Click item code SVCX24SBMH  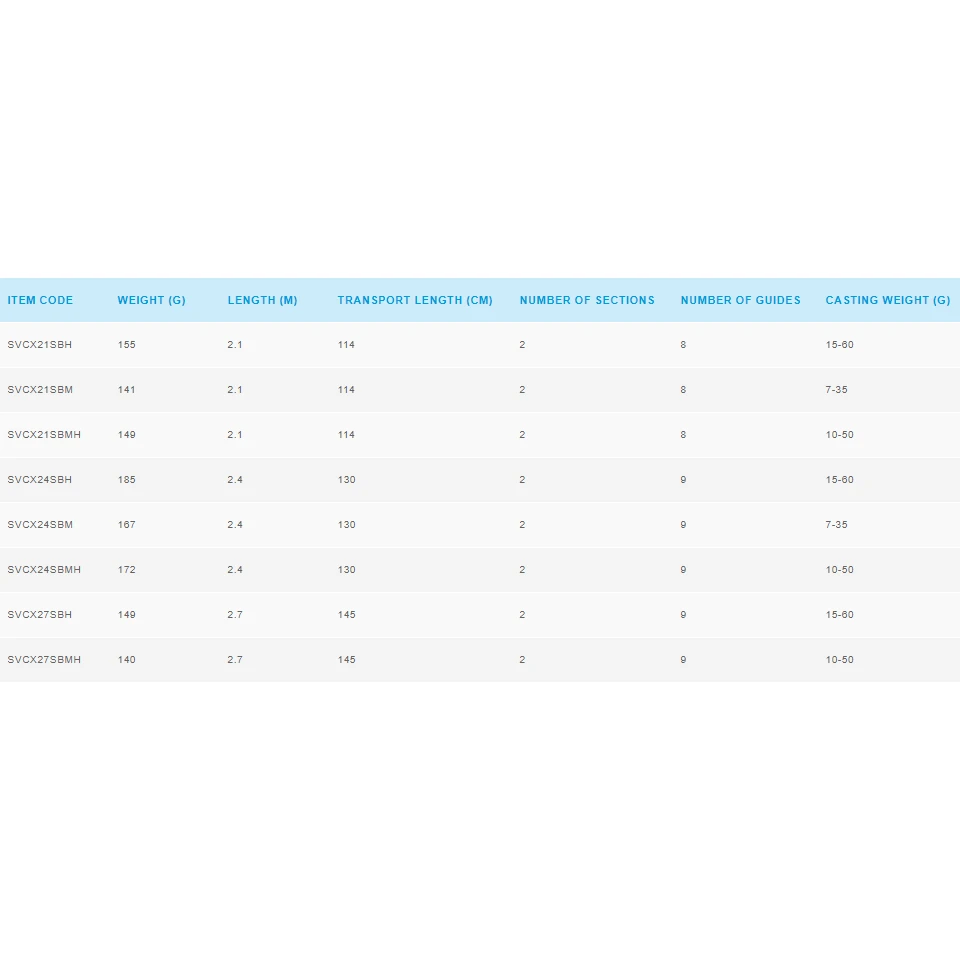(x=44, y=570)
